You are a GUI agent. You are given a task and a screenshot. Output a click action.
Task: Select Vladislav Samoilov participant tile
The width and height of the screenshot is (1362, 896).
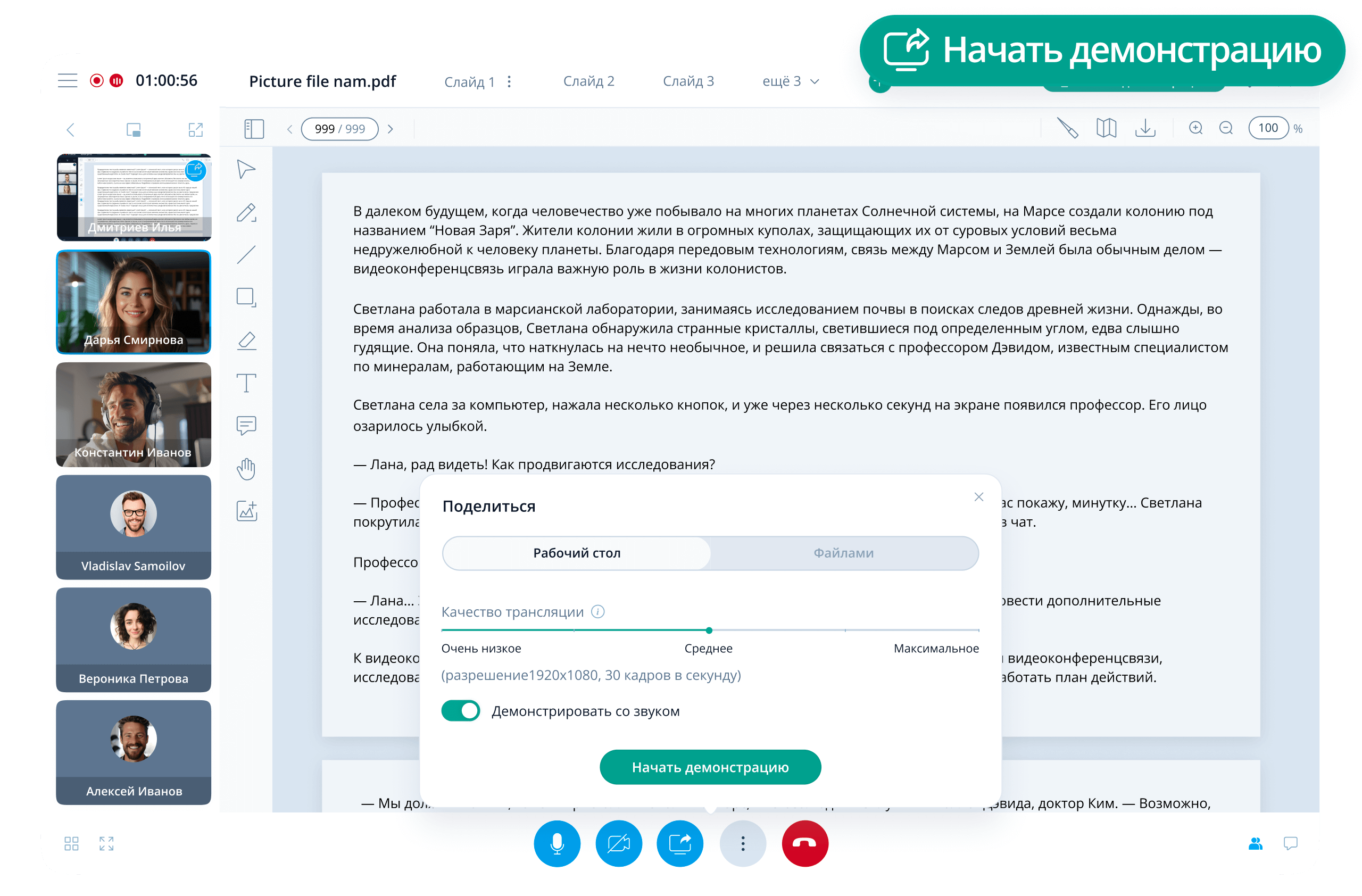[134, 527]
